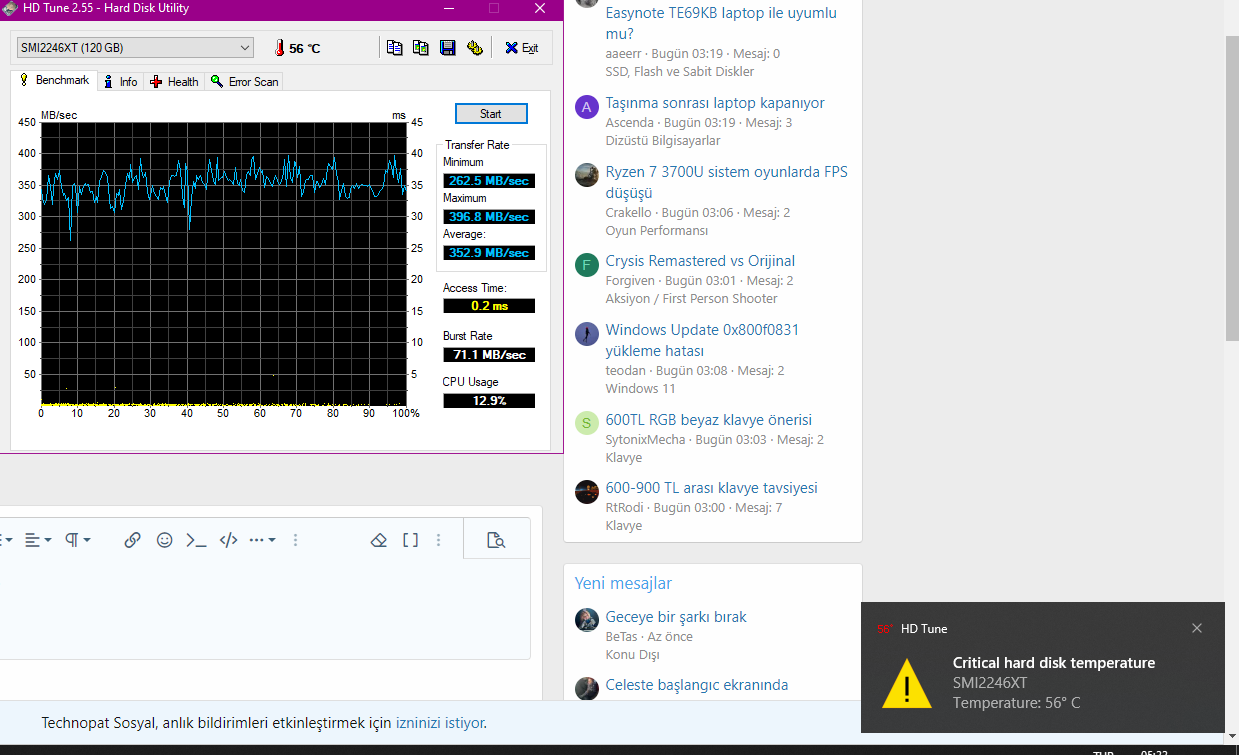Click vertical dots after brackets icon in editor
Viewport: 1239px width, 755px height.
438,540
